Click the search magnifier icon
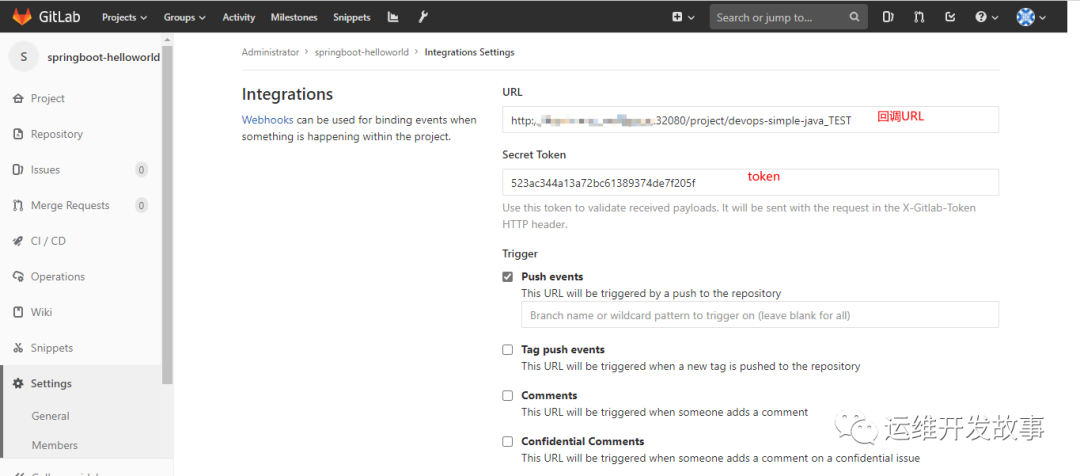 click(854, 17)
